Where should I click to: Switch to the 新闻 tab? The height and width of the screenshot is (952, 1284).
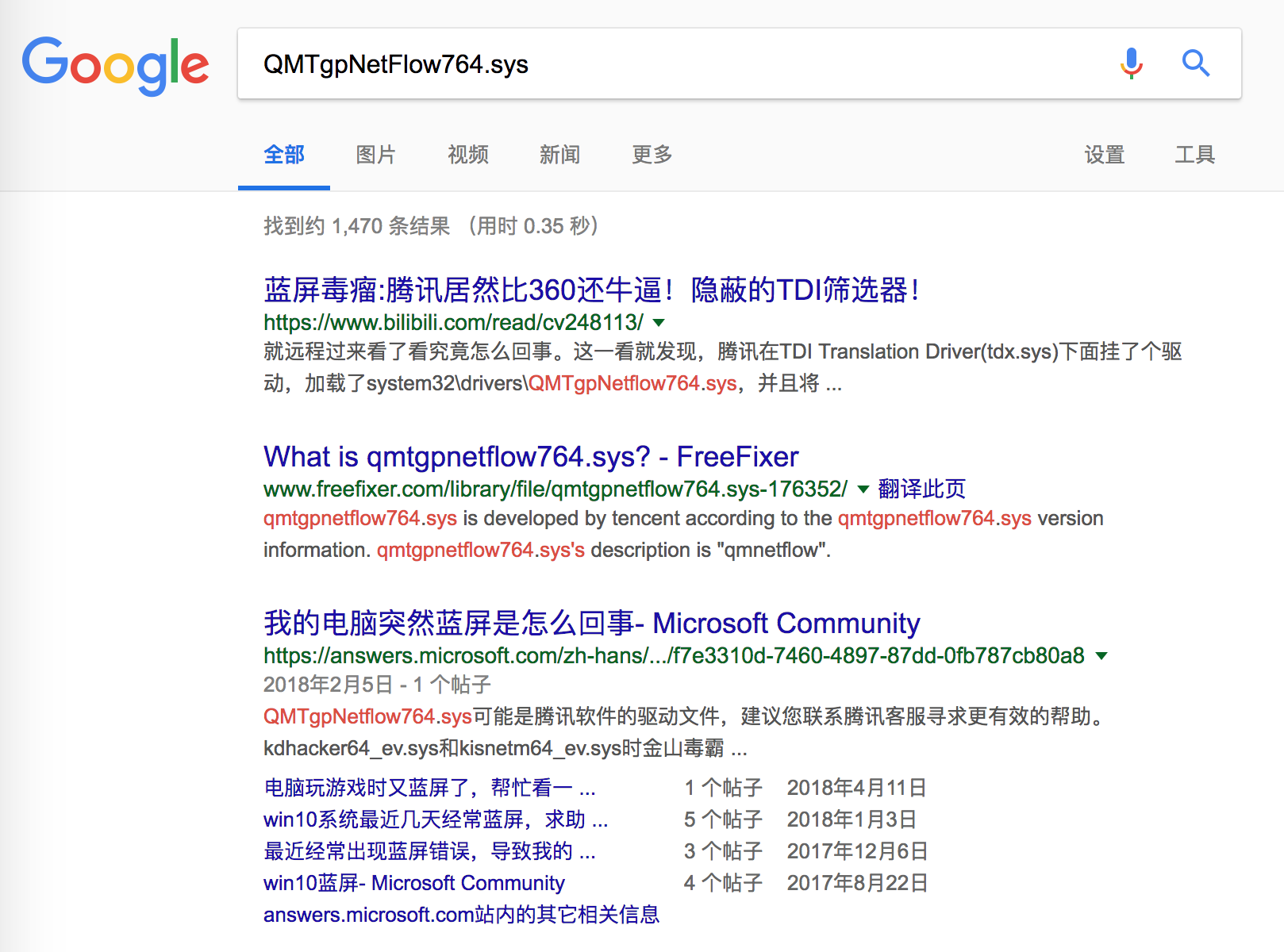[560, 155]
